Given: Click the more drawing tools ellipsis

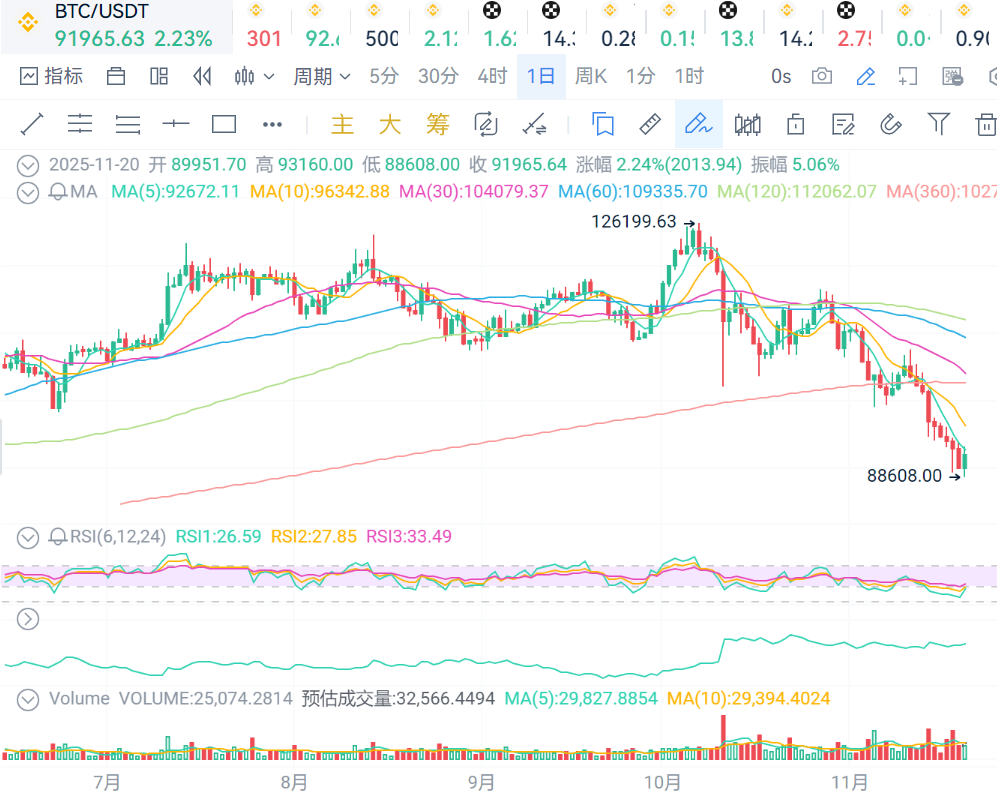Looking at the screenshot, I should 272,124.
